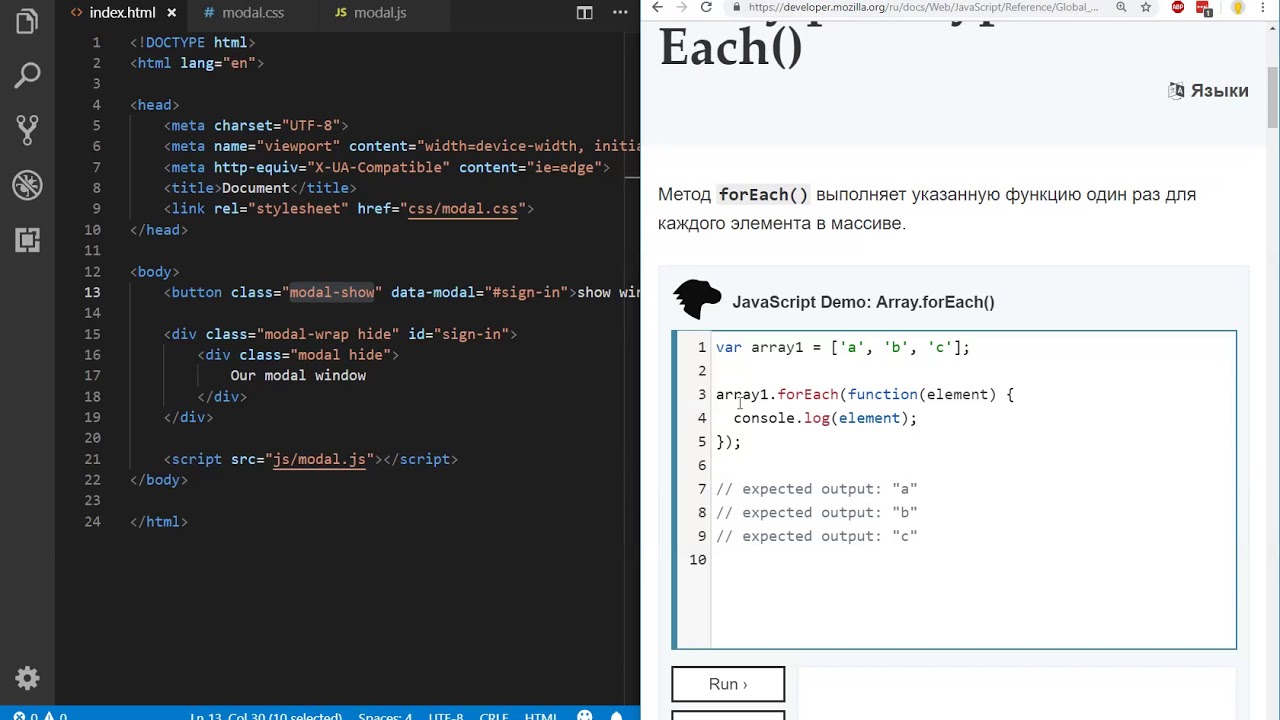Image resolution: width=1280 pixels, height=720 pixels.
Task: View site info via the lock icon
Action: coord(737,7)
